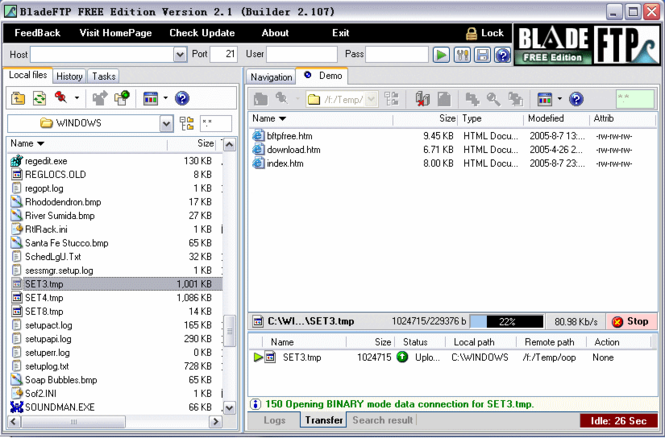Open help icon beside save icon
The image size is (665, 438).
click(x=502, y=55)
